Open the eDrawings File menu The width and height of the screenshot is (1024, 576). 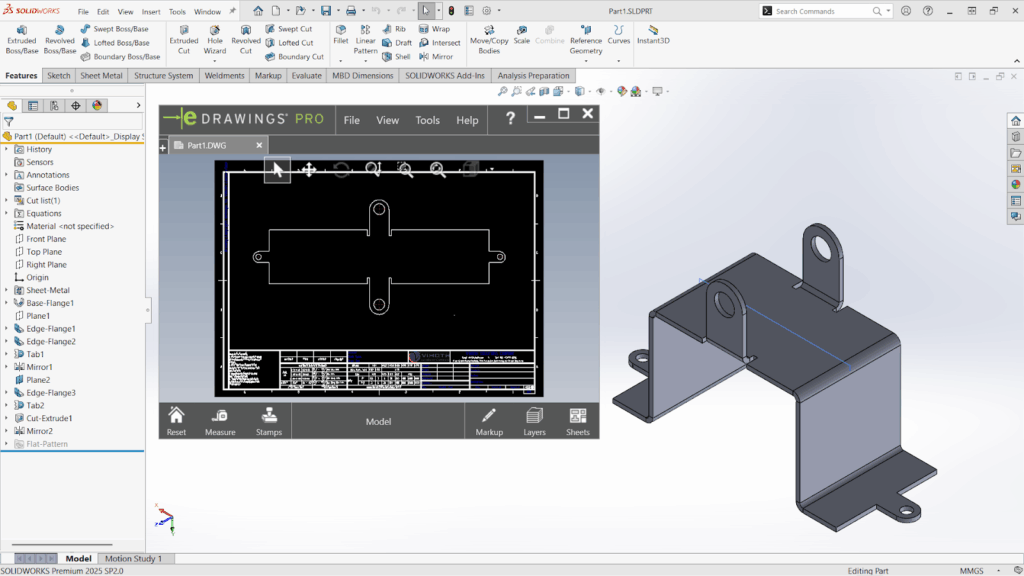(x=351, y=120)
